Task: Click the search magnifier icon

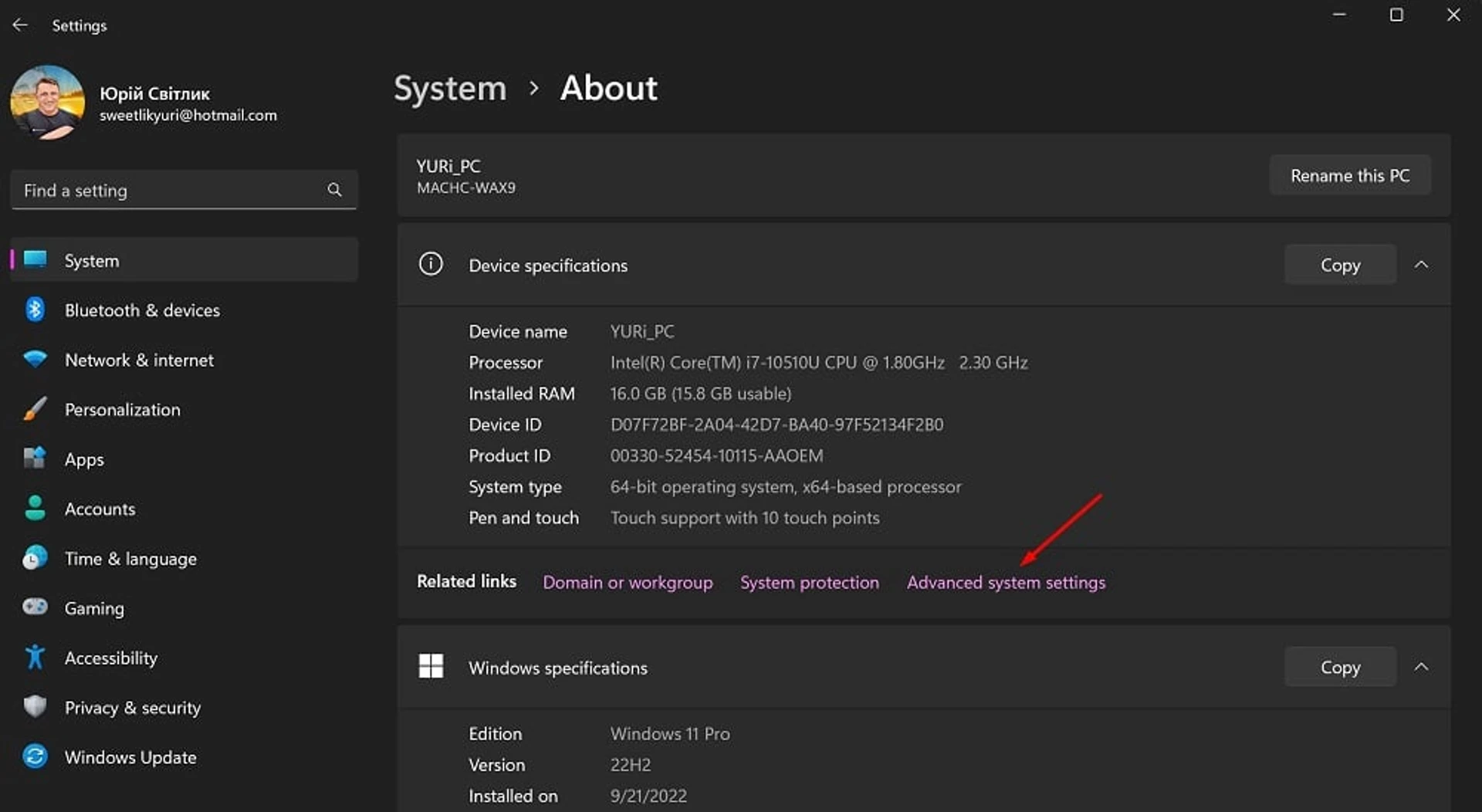Action: click(x=334, y=190)
